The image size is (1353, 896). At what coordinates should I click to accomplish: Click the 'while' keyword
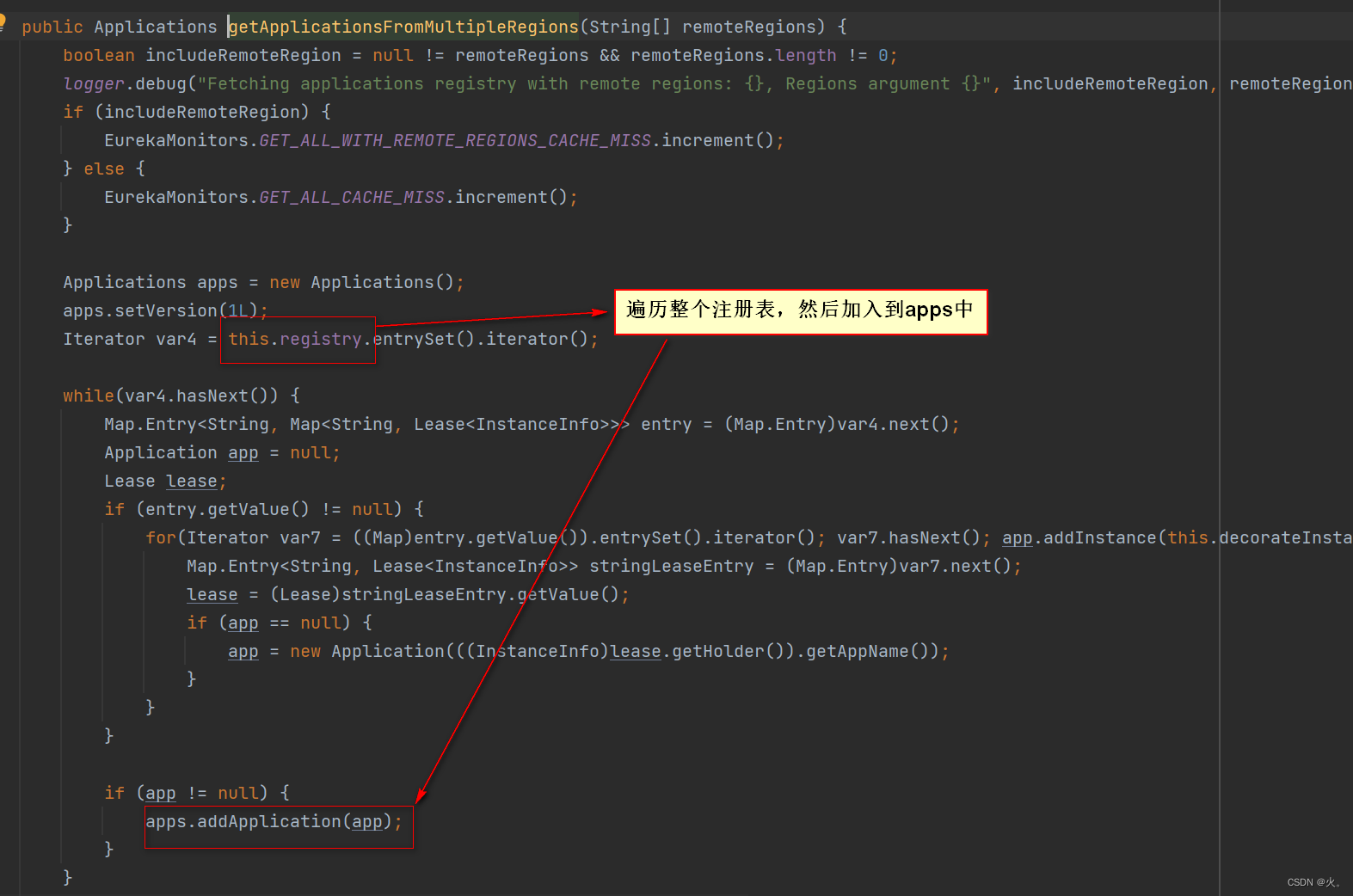[89, 396]
